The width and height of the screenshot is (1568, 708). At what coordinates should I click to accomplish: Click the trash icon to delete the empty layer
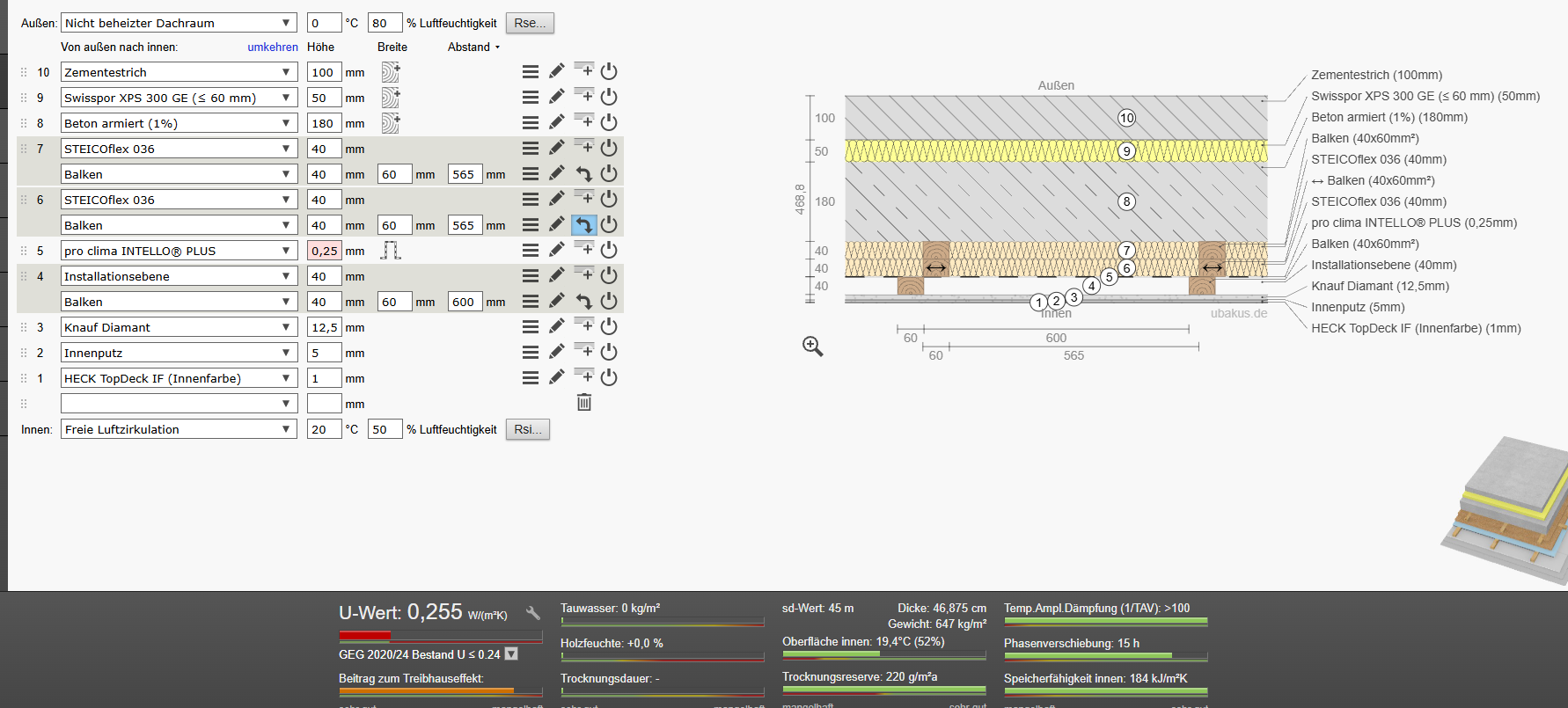coord(584,402)
